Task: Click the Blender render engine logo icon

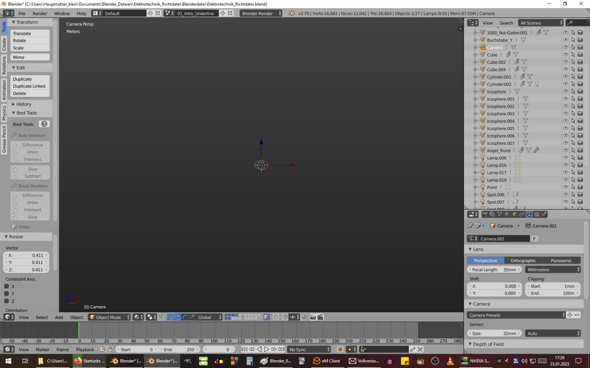Action: 292,13
